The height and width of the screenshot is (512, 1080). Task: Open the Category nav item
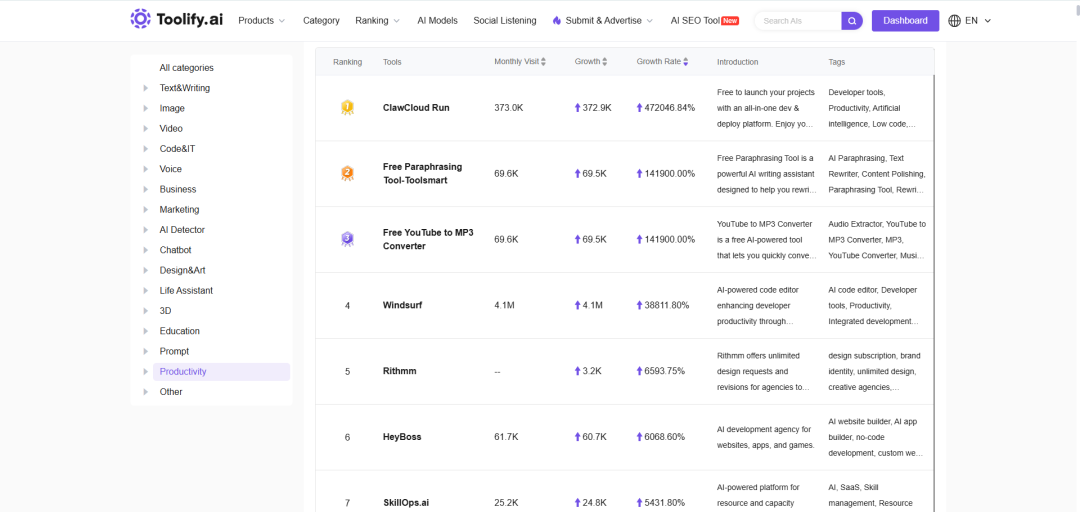321,21
